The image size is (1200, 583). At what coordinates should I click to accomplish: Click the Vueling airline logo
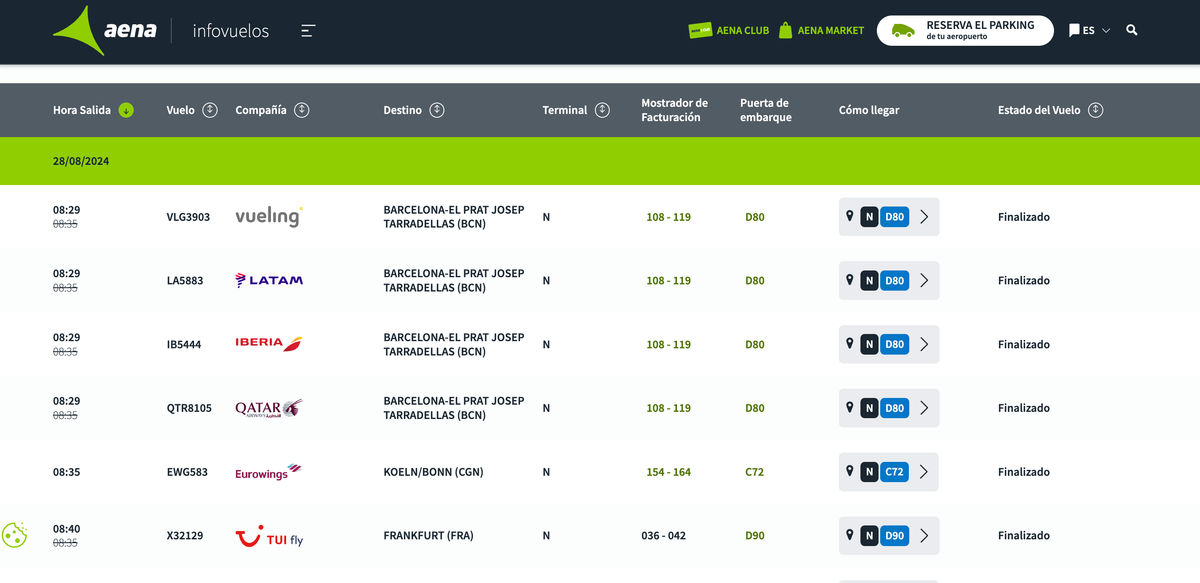coord(268,217)
